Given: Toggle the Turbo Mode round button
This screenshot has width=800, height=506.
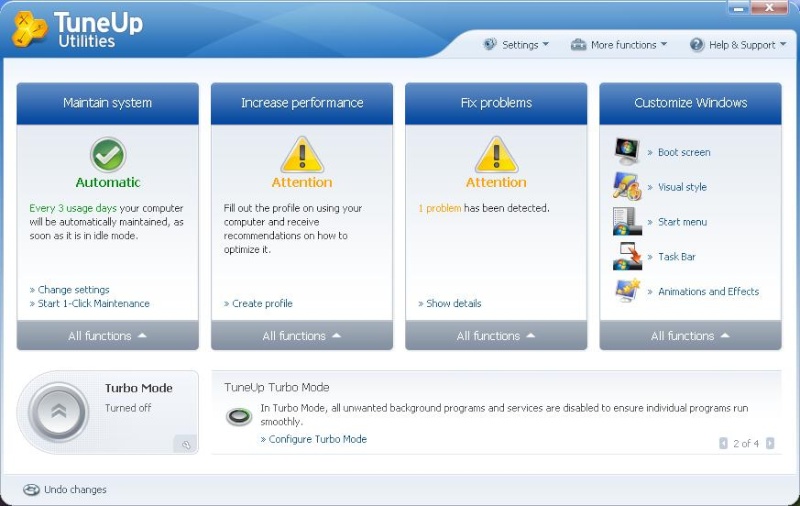Looking at the screenshot, I should pyautogui.click(x=58, y=411).
